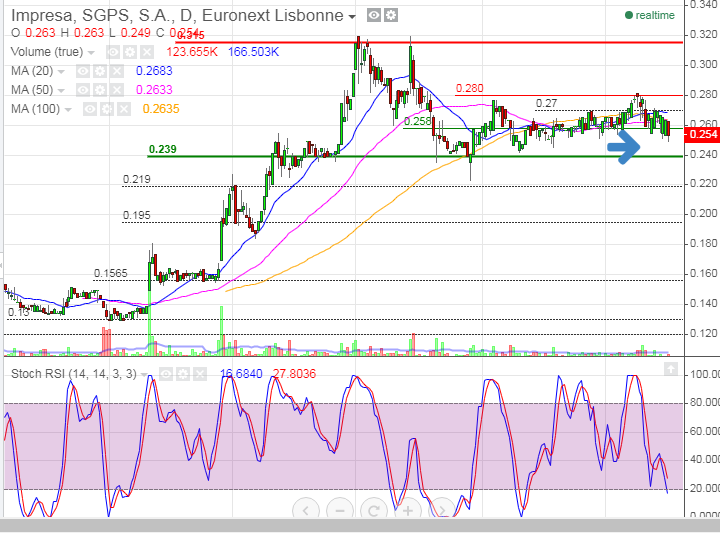Click the MA (50) value 0.2633
Viewport: 720px width, 533px height.
(x=154, y=90)
